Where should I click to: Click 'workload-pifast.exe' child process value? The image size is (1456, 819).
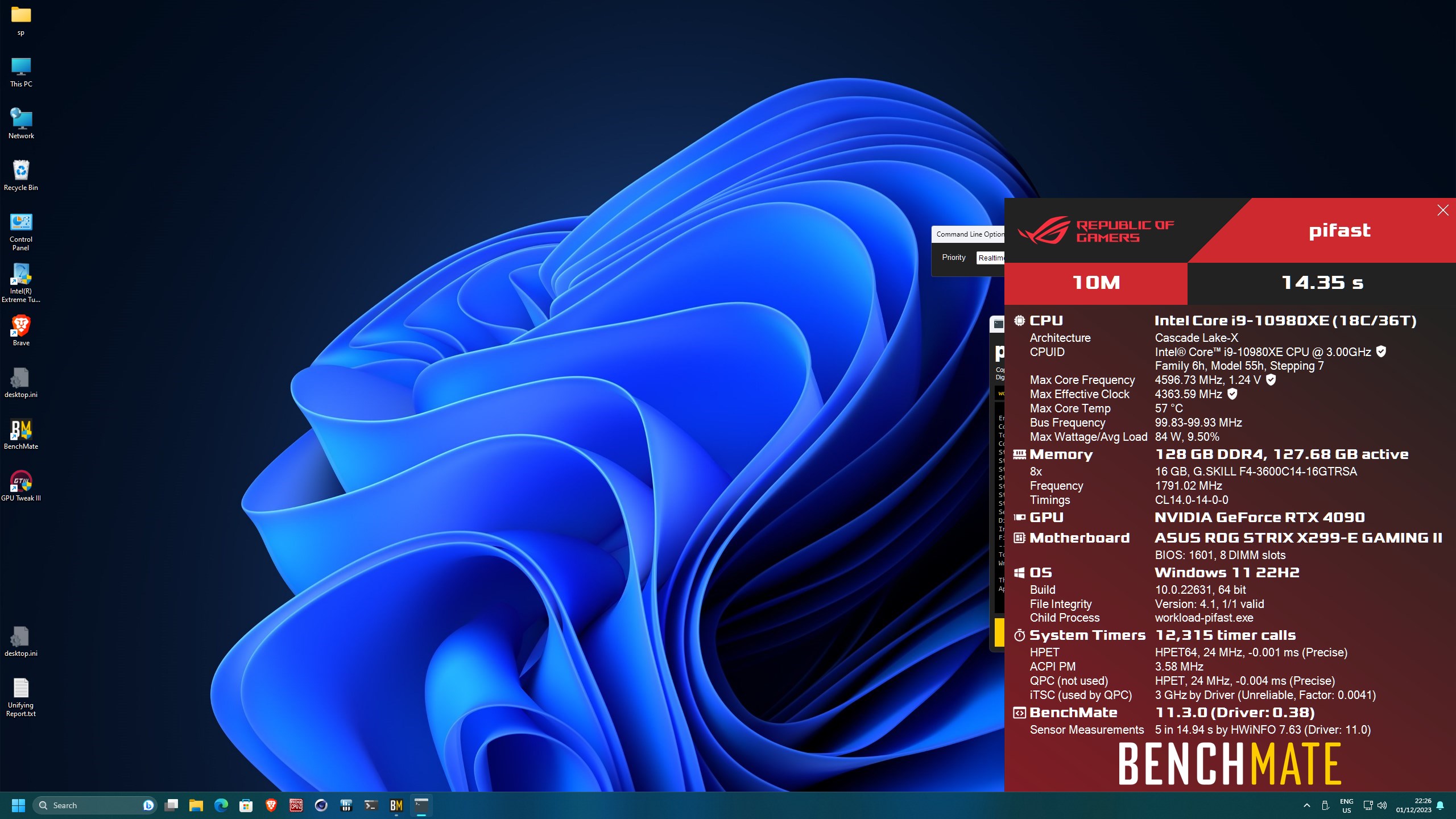(1204, 618)
